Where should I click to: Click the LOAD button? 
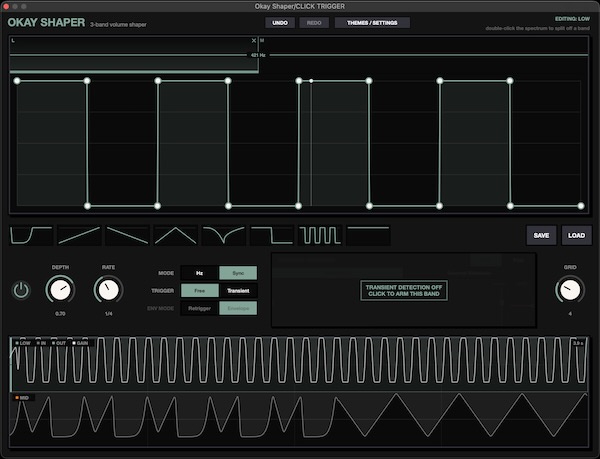tap(576, 235)
